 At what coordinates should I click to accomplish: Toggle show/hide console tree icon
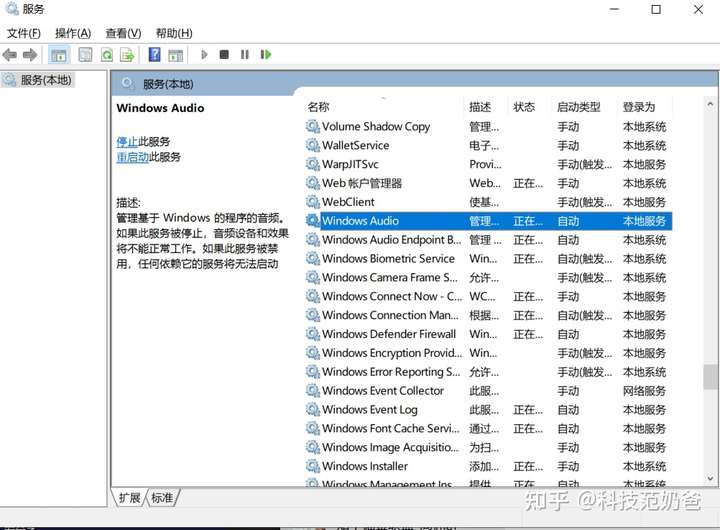point(59,55)
